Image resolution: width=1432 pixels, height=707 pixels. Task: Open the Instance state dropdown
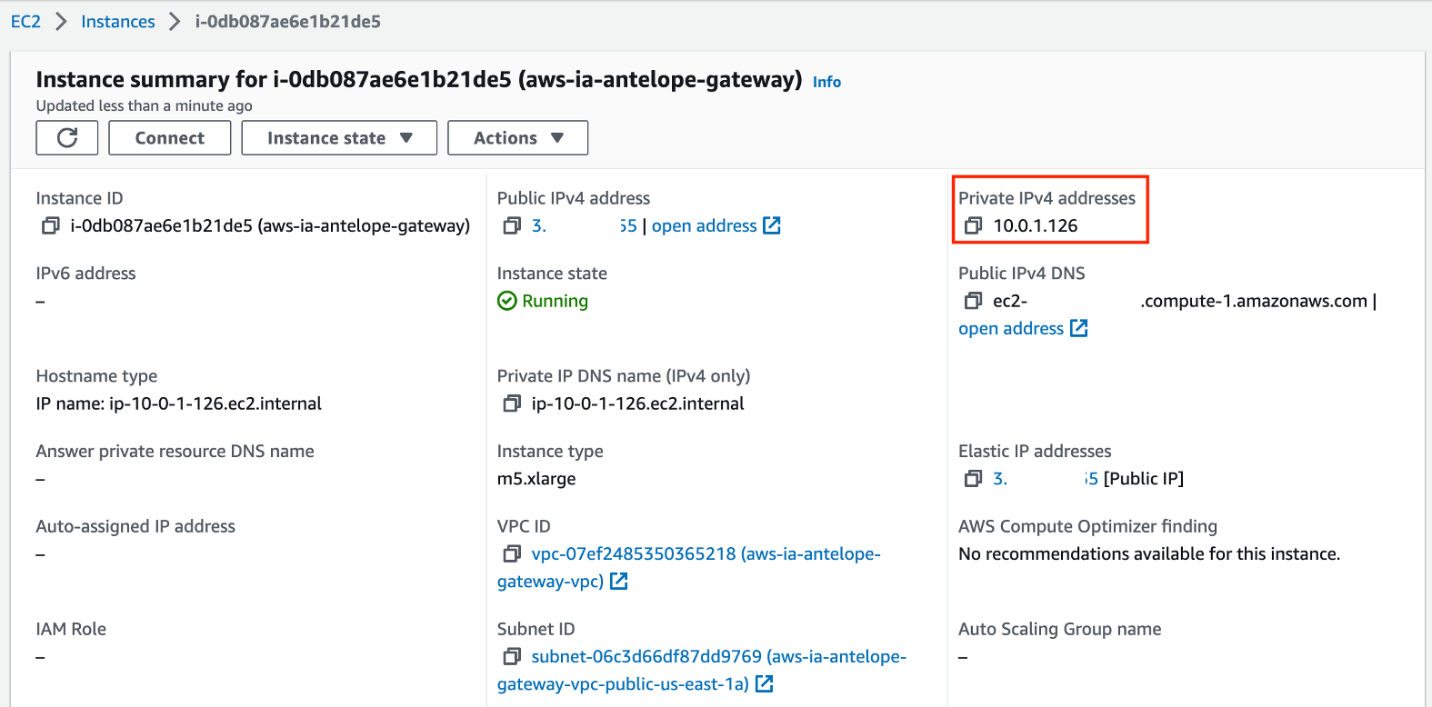pos(339,137)
